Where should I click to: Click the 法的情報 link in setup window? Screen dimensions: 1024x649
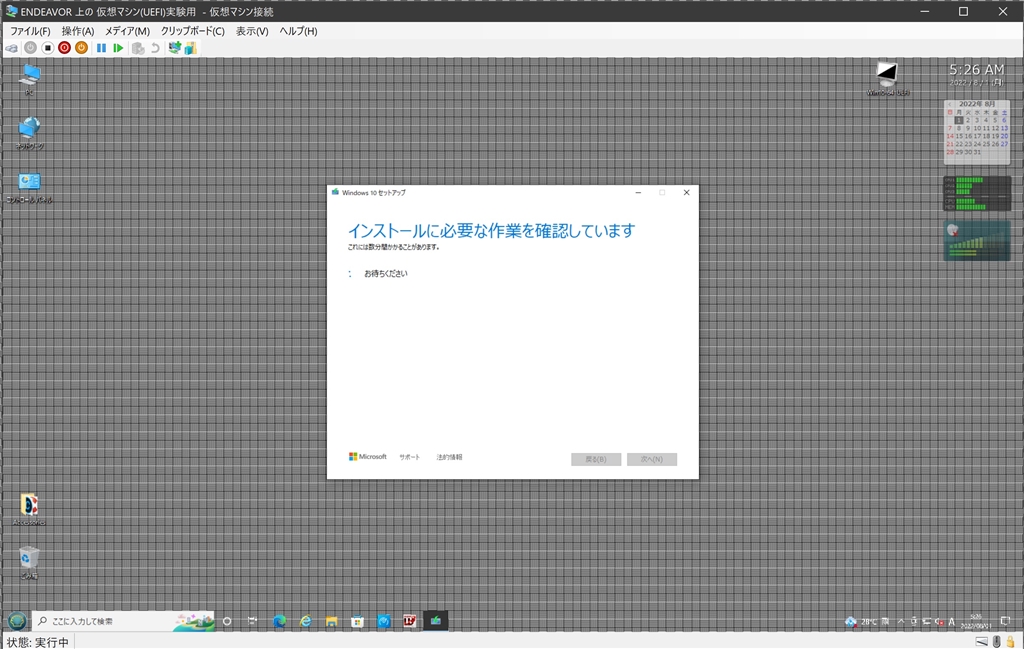(449, 457)
